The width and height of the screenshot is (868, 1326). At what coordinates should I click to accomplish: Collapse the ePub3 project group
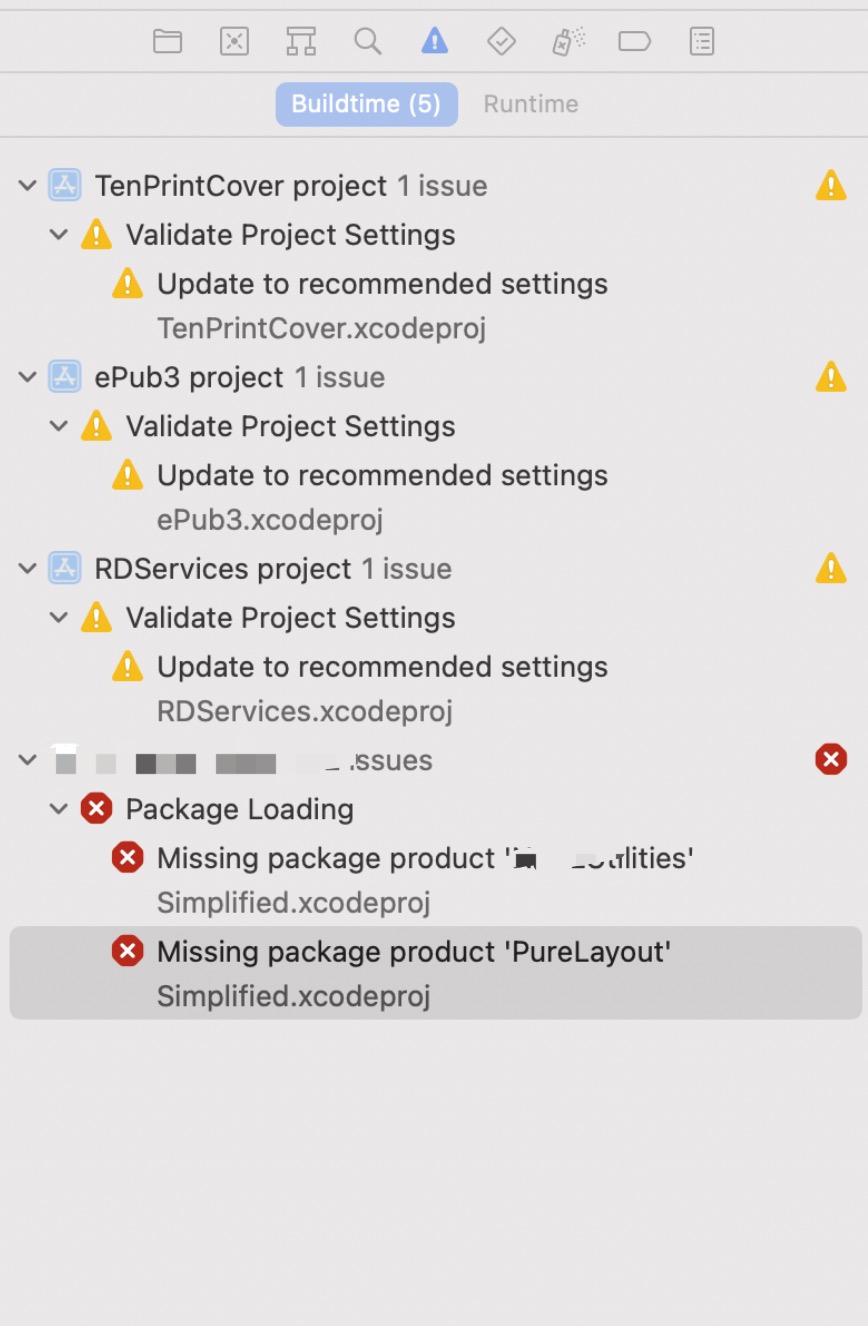pos(28,377)
